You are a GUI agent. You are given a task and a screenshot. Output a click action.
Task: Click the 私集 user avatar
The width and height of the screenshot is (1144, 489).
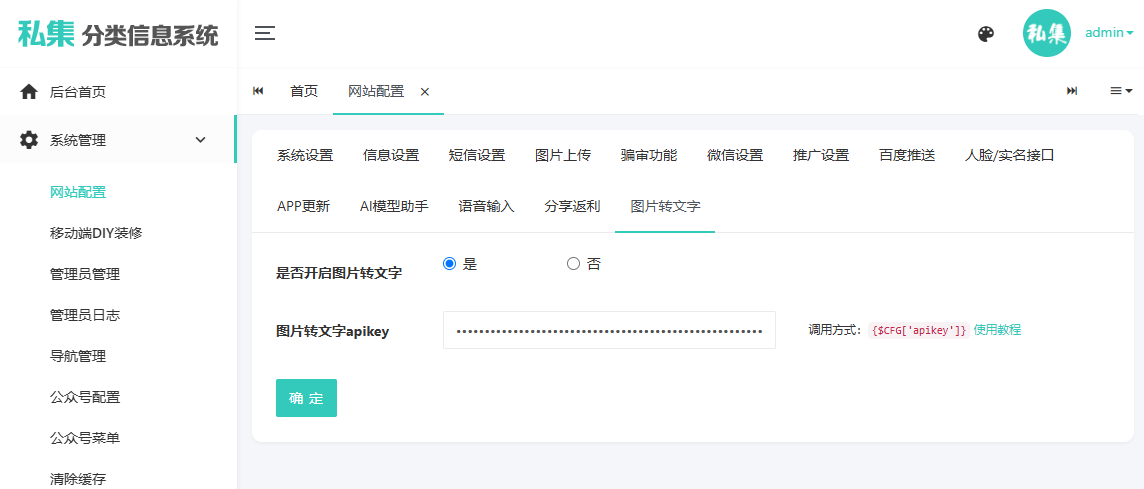coord(1046,33)
